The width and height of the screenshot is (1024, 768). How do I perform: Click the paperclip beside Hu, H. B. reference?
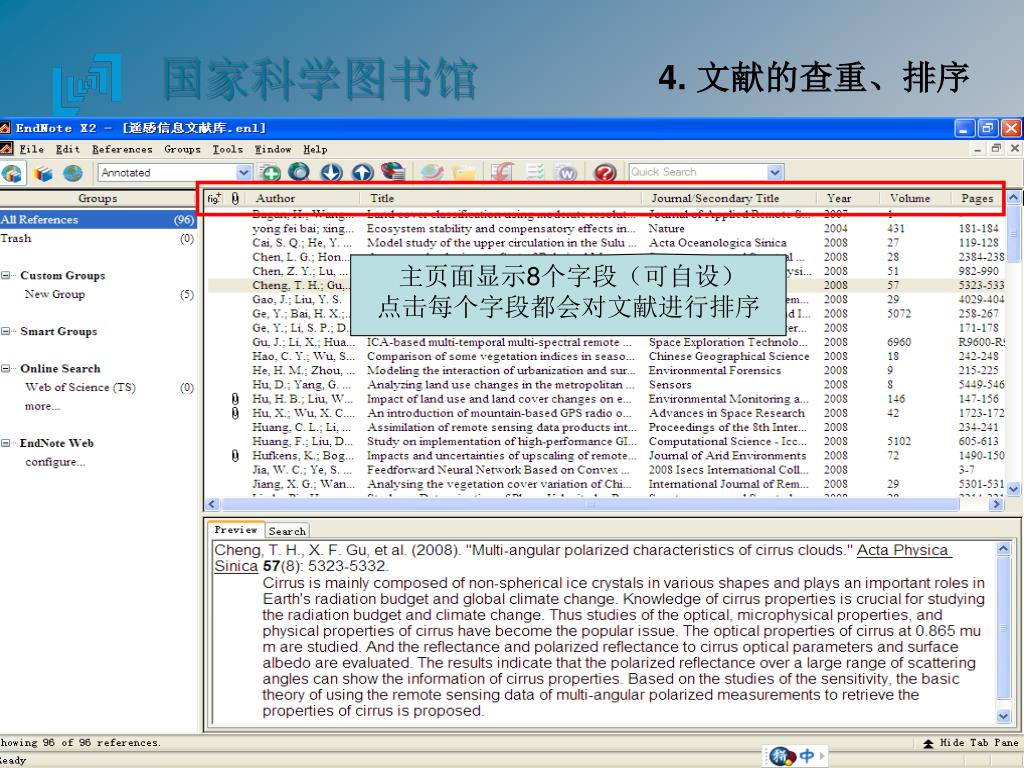coord(235,398)
